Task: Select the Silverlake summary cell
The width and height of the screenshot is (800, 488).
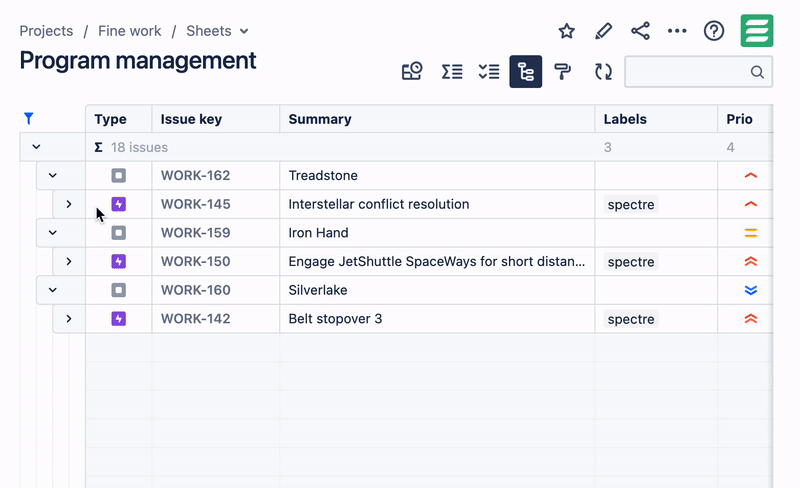Action: tap(437, 290)
